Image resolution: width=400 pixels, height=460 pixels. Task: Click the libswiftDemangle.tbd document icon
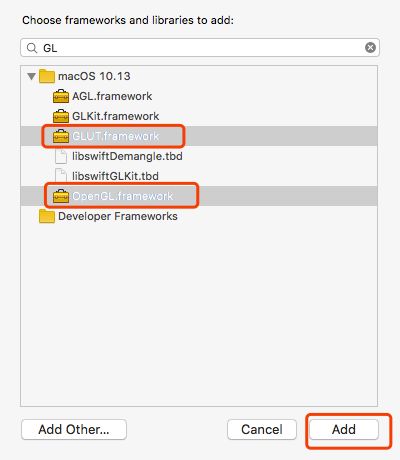click(61, 156)
